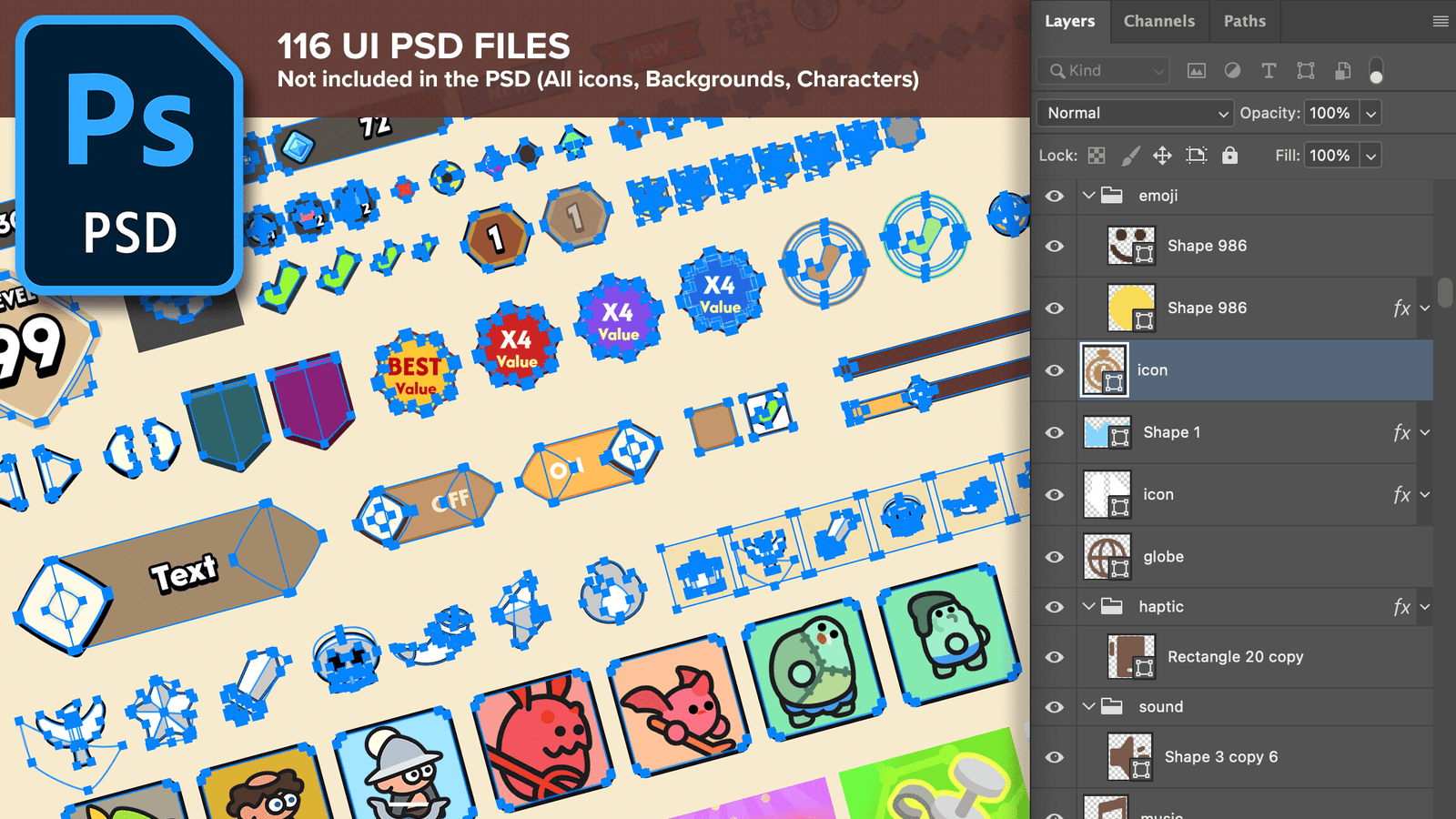This screenshot has height=819, width=1456.
Task: Lock all padlock icon
Action: tap(1229, 156)
